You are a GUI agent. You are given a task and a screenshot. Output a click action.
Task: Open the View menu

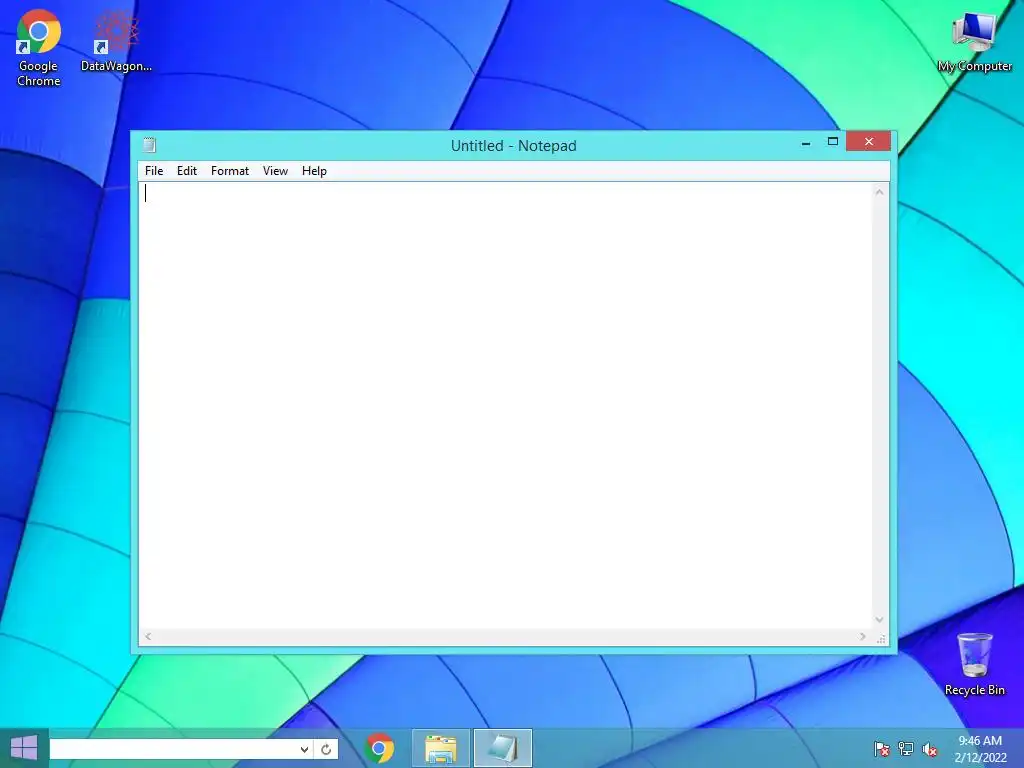[x=275, y=171]
